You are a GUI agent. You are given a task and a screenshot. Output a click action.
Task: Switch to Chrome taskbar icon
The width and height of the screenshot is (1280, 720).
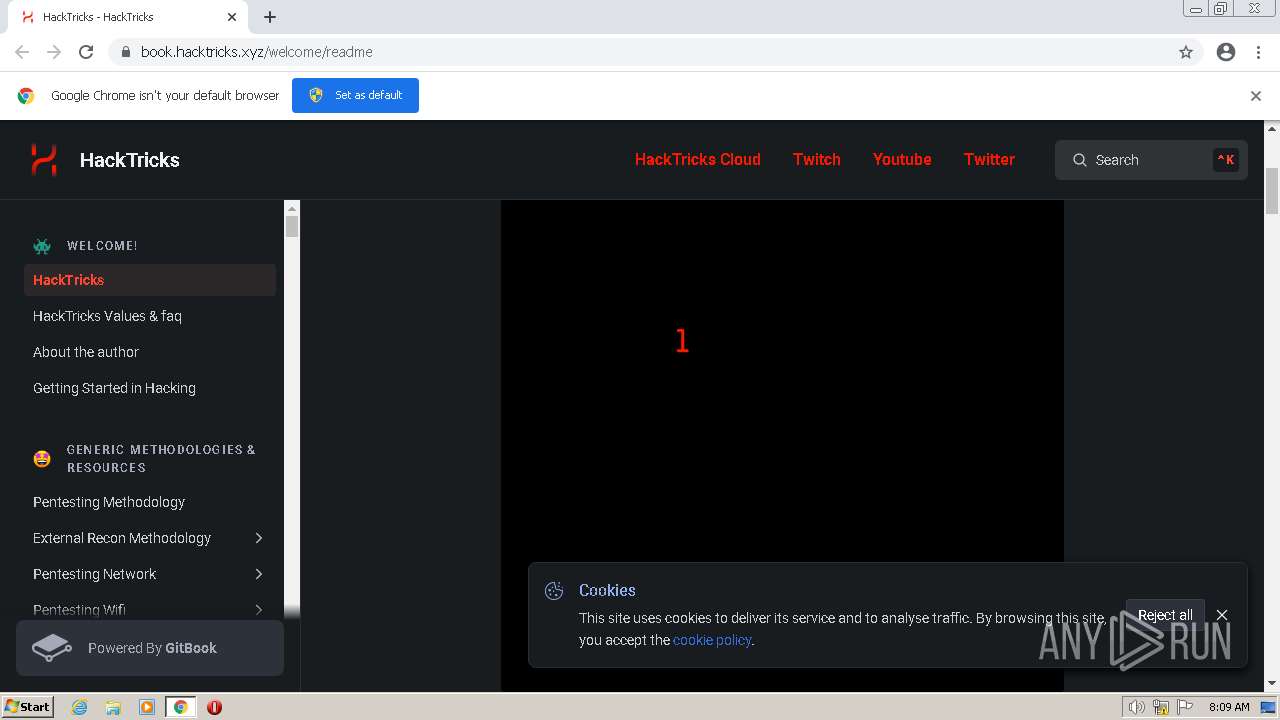click(x=180, y=707)
